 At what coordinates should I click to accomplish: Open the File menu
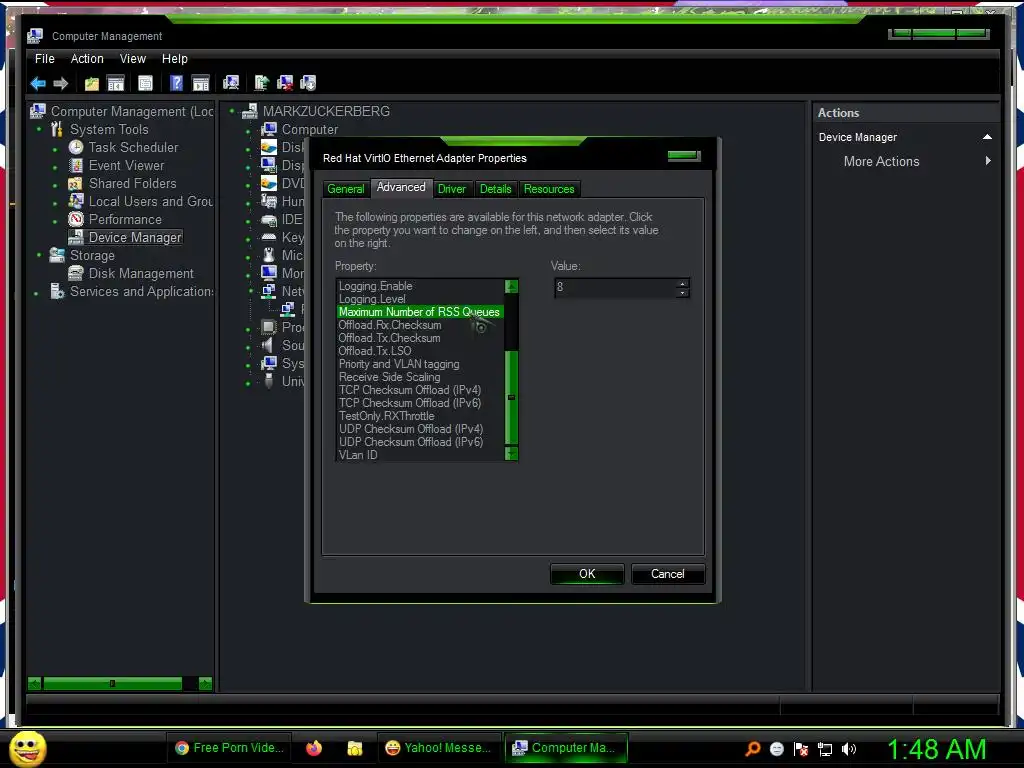pyautogui.click(x=44, y=59)
